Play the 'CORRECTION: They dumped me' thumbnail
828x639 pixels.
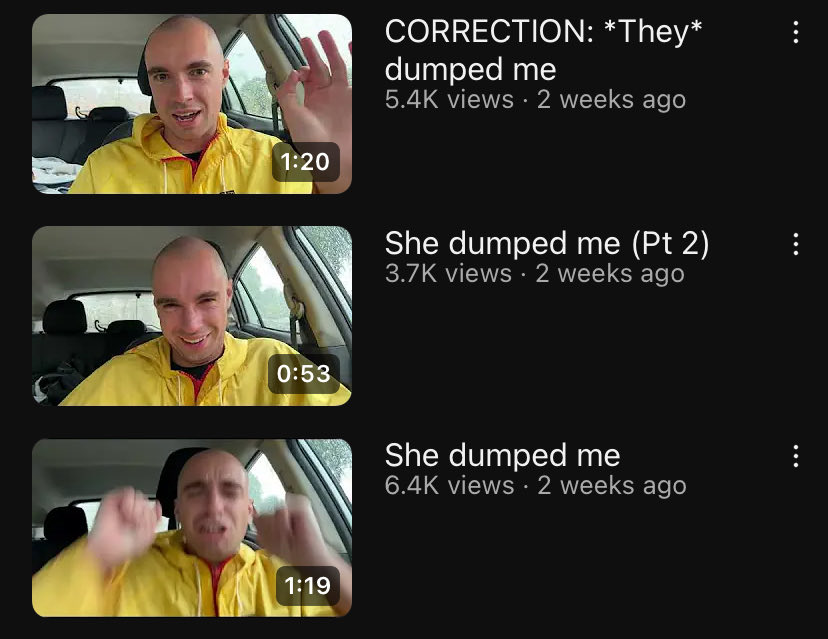click(x=192, y=104)
